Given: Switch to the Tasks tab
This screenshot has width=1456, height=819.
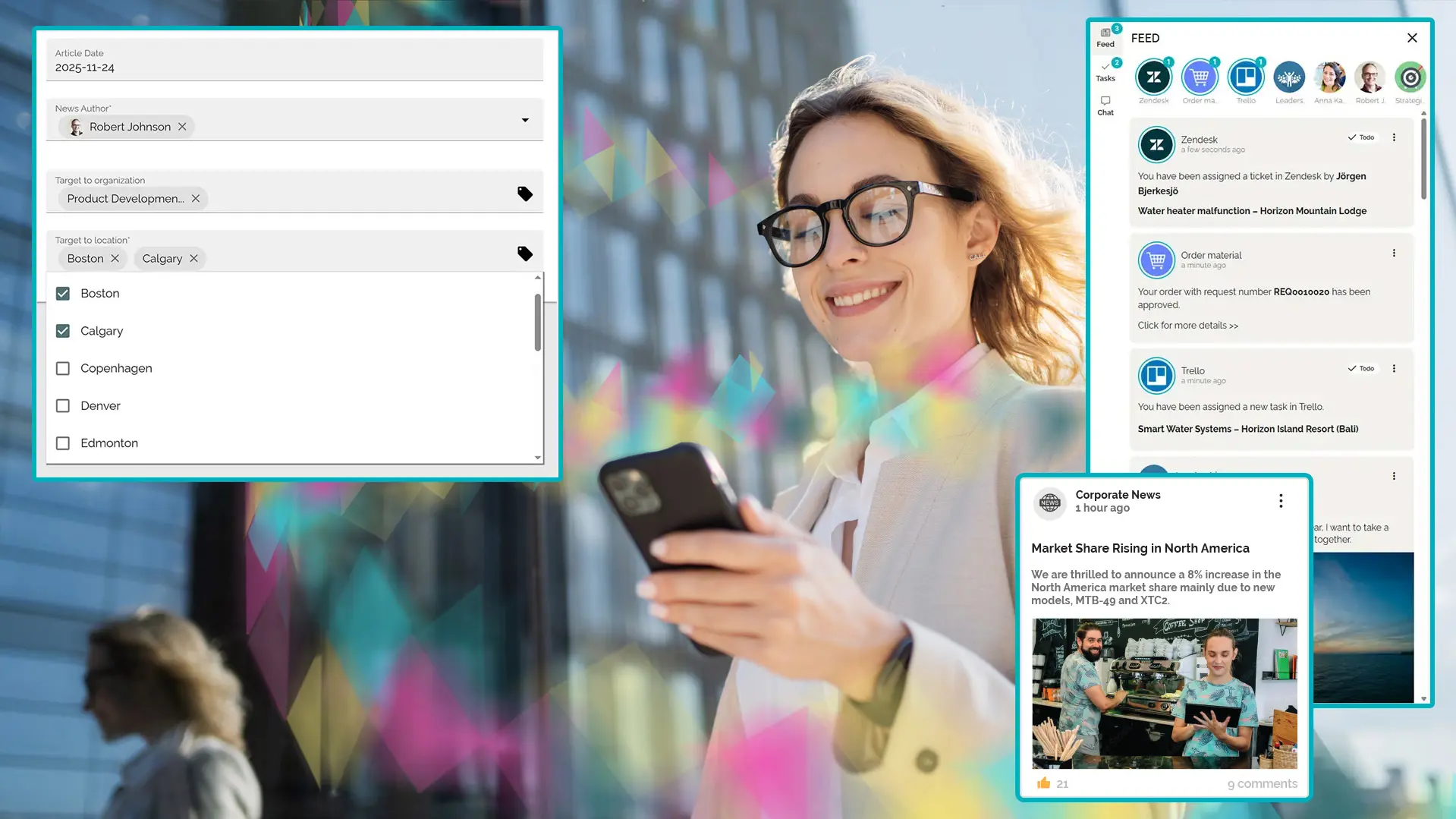Looking at the screenshot, I should (1106, 71).
